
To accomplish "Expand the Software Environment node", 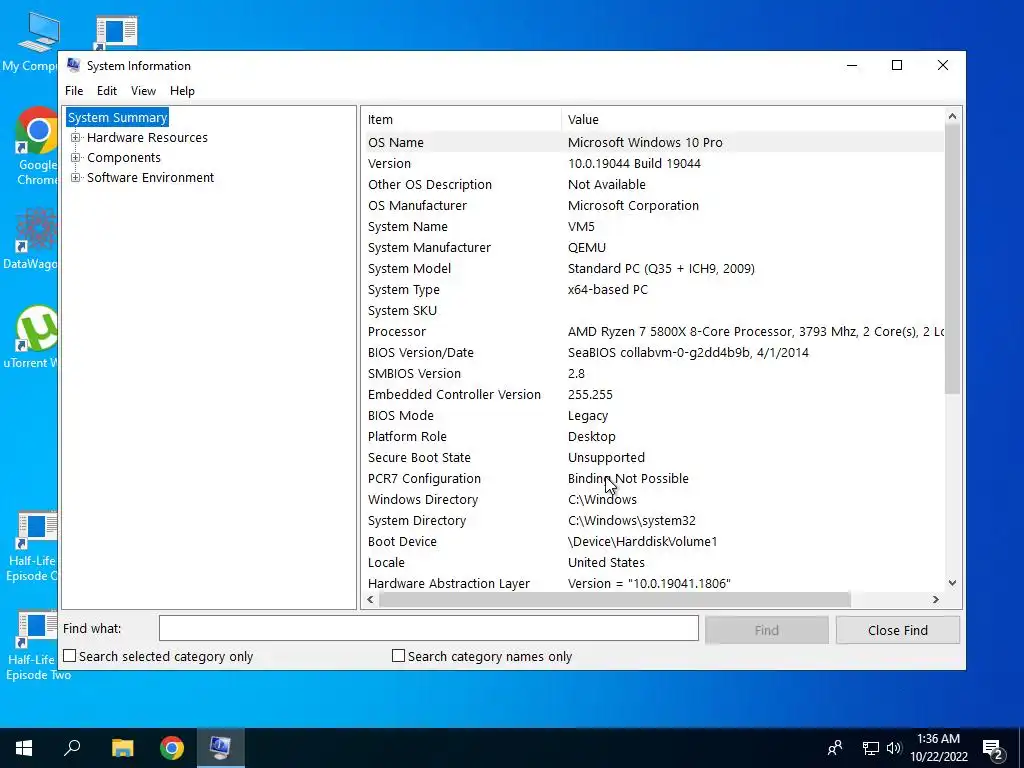I will tap(76, 178).
